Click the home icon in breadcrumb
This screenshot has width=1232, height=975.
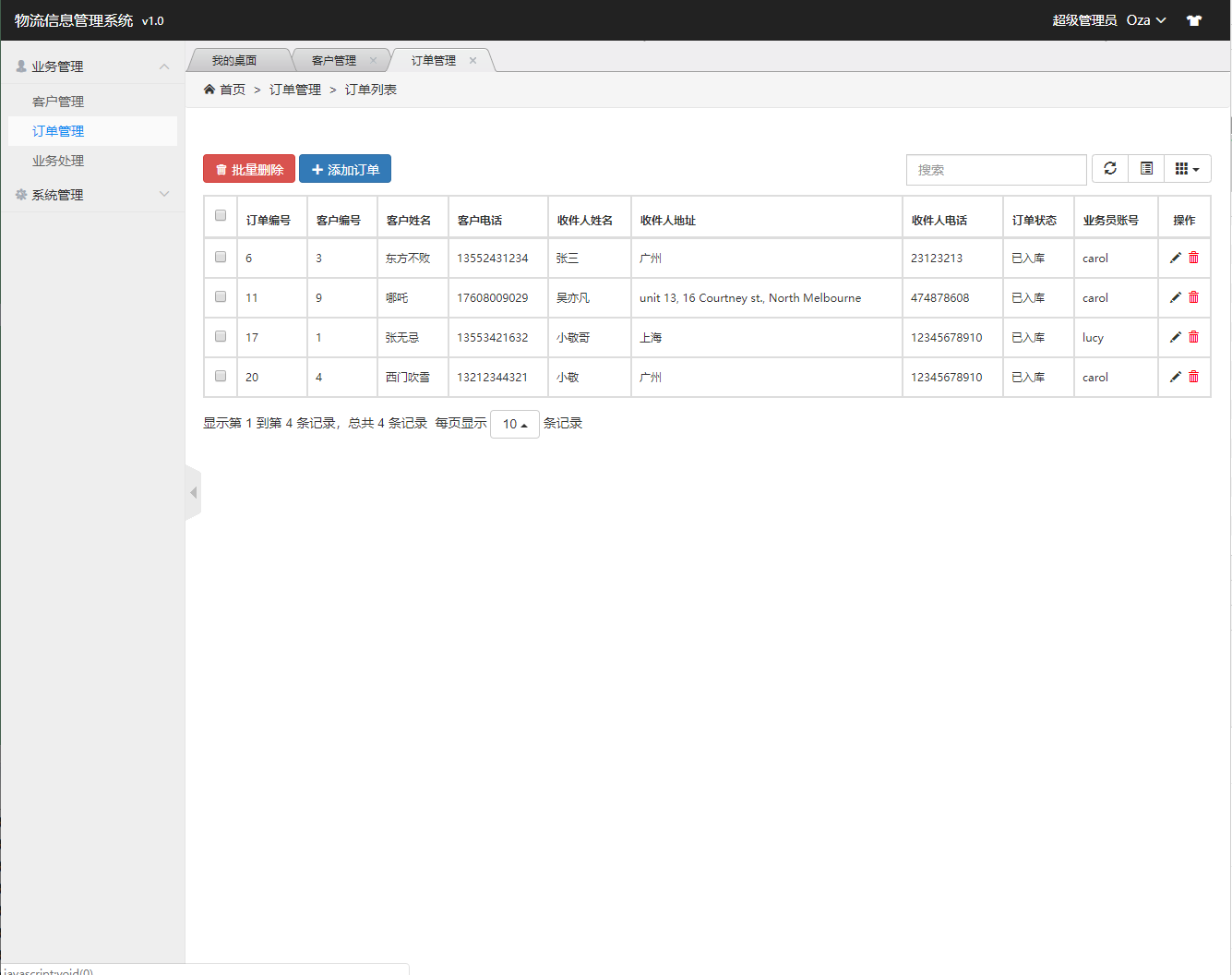209,90
